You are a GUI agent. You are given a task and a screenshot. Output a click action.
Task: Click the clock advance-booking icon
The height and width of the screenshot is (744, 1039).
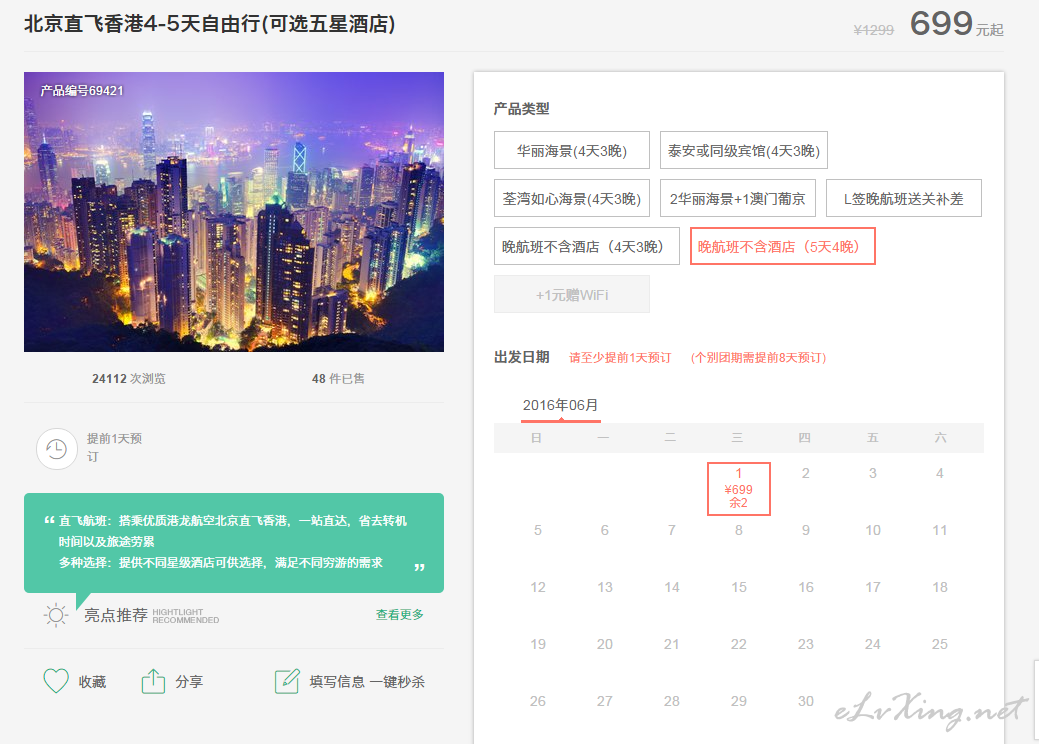coord(56,449)
